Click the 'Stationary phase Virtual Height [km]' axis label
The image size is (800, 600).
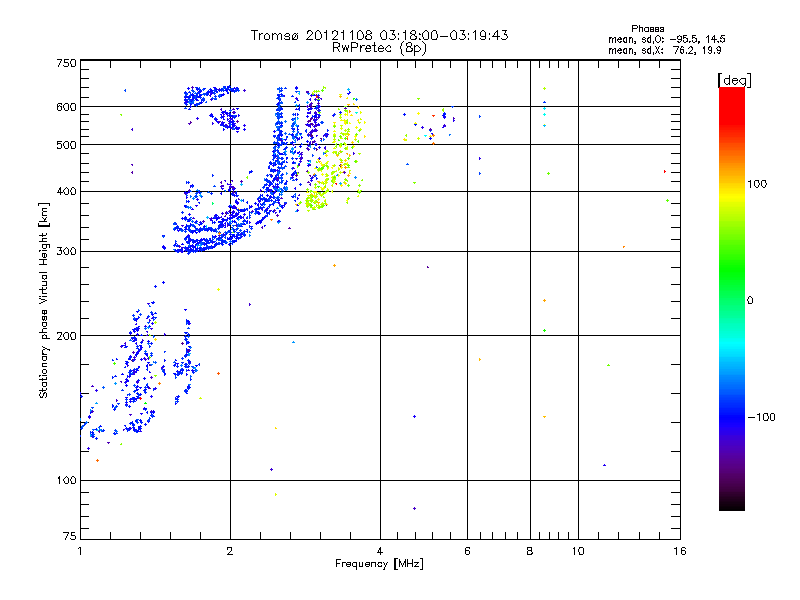(44, 300)
